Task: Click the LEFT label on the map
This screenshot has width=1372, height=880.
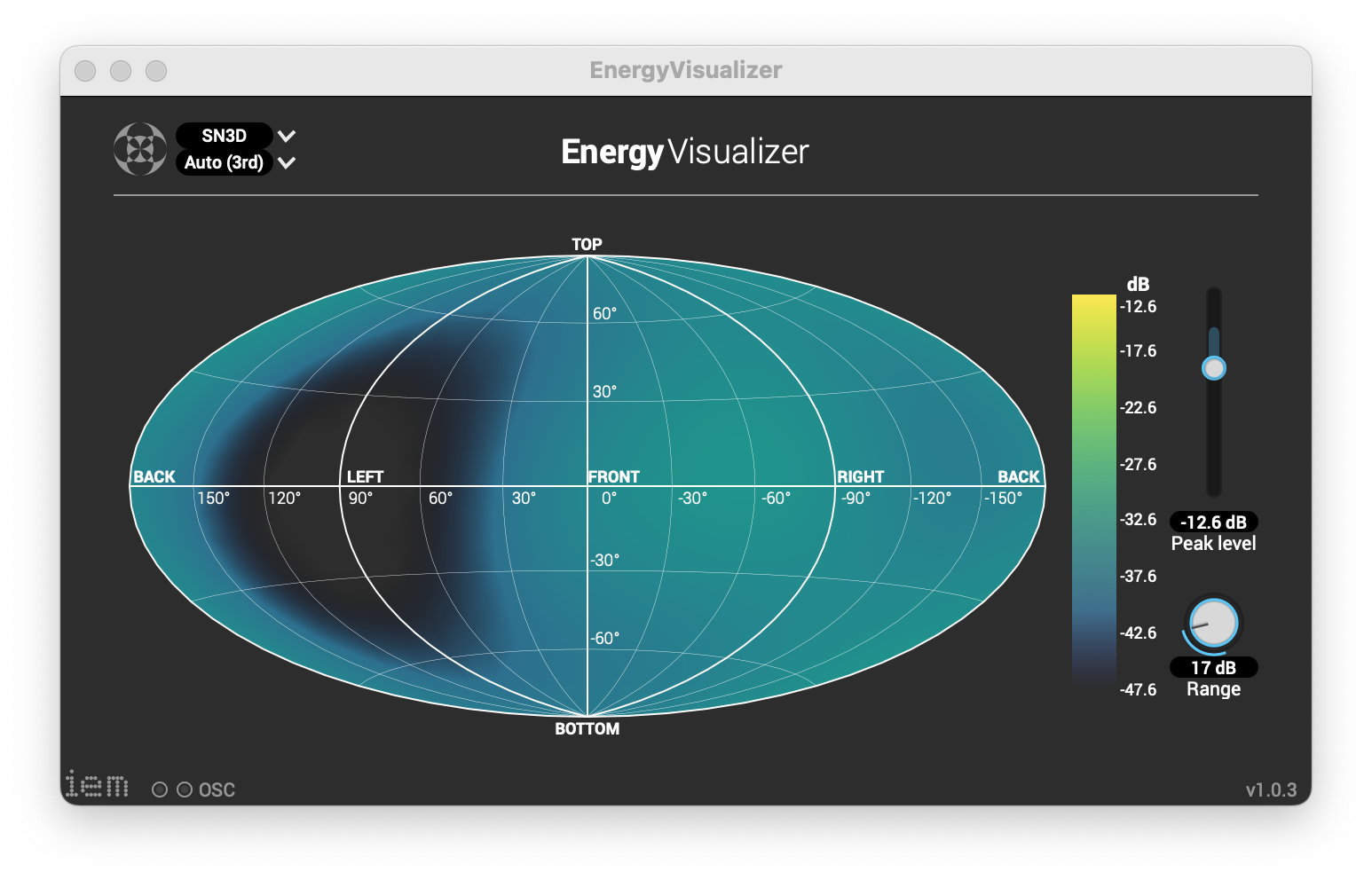Action: pyautogui.click(x=366, y=476)
